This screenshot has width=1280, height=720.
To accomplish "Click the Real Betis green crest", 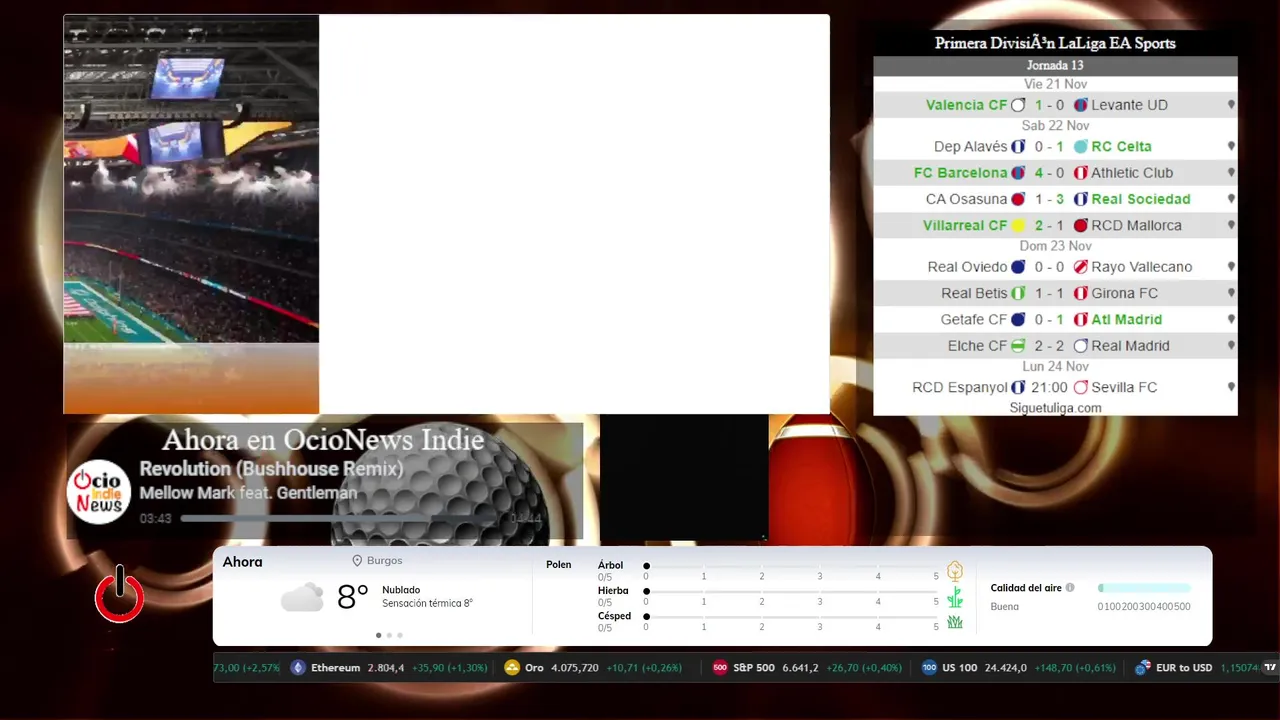I will click(x=1018, y=294).
